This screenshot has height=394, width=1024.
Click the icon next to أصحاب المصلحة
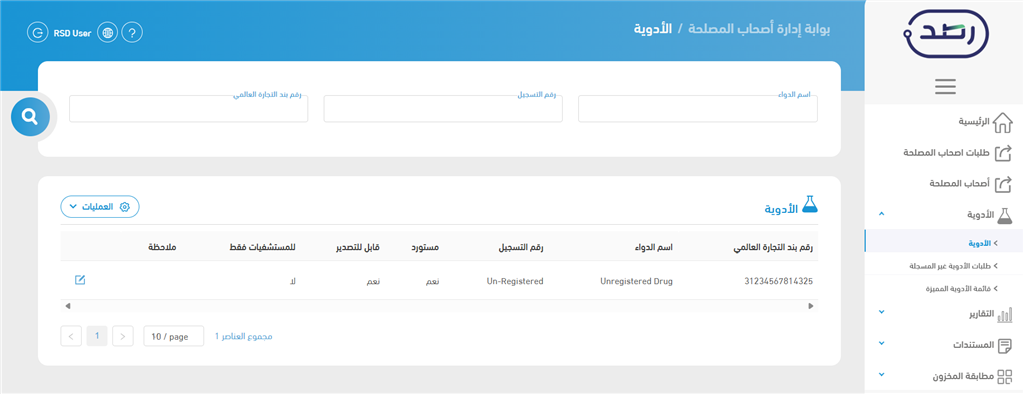[1002, 184]
